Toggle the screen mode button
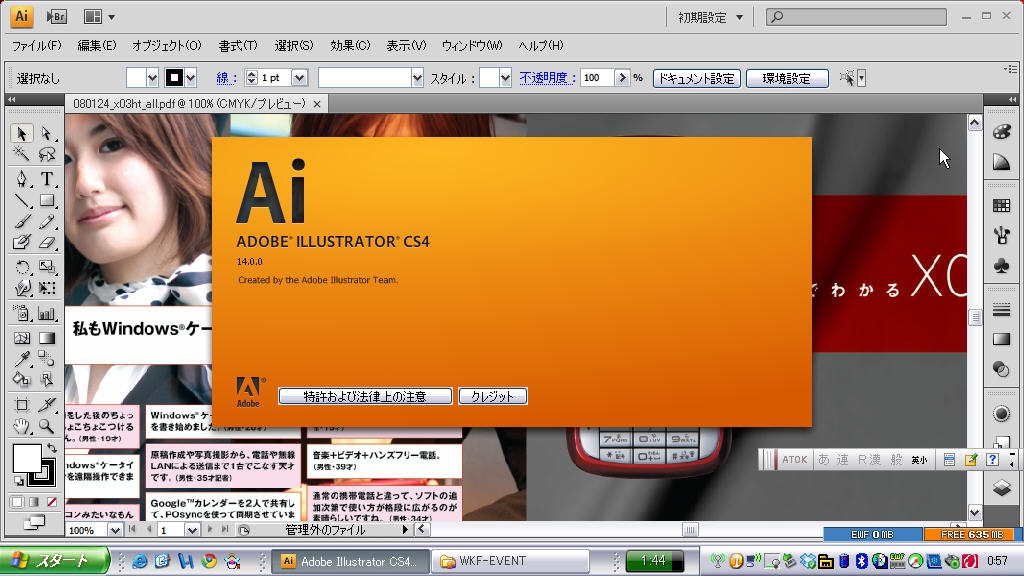Viewport: 1024px width, 576px height. (34, 522)
